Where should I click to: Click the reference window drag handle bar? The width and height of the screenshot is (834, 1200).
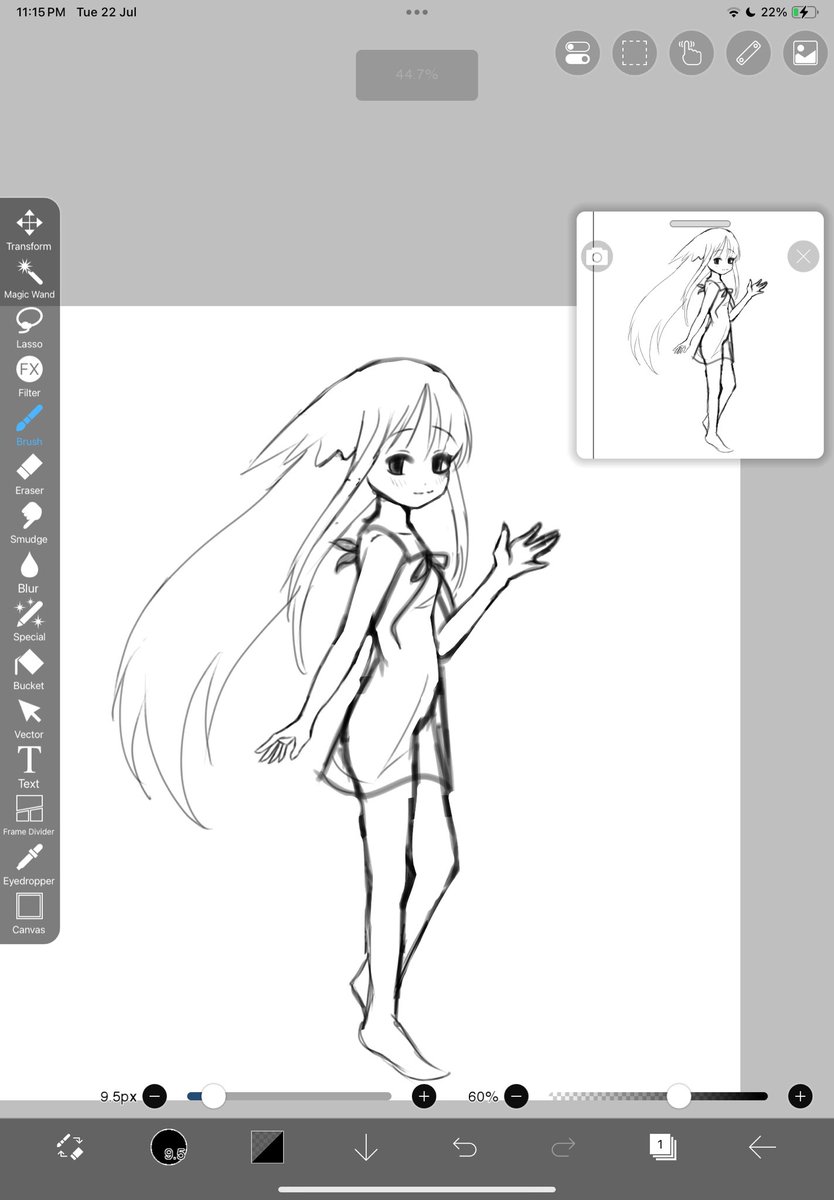[700, 224]
